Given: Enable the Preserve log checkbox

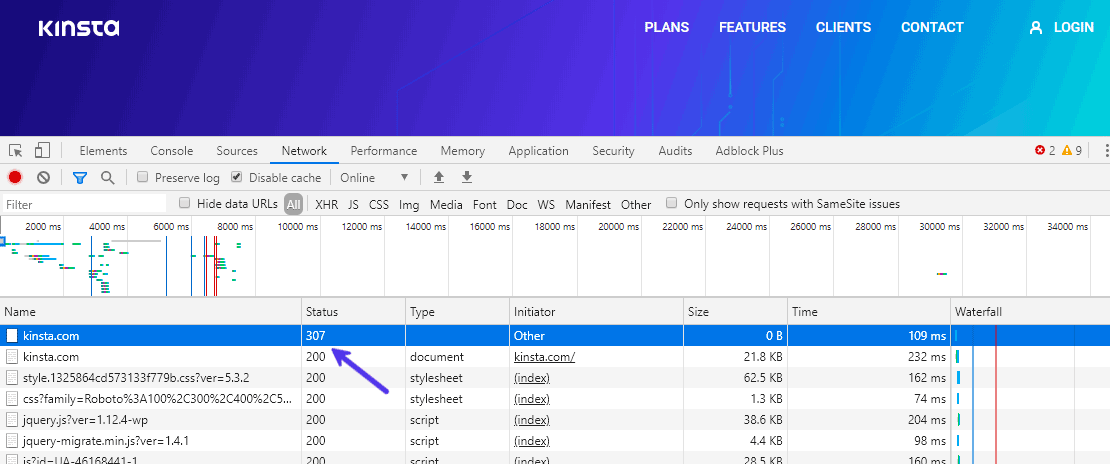Looking at the screenshot, I should pyautogui.click(x=143, y=178).
